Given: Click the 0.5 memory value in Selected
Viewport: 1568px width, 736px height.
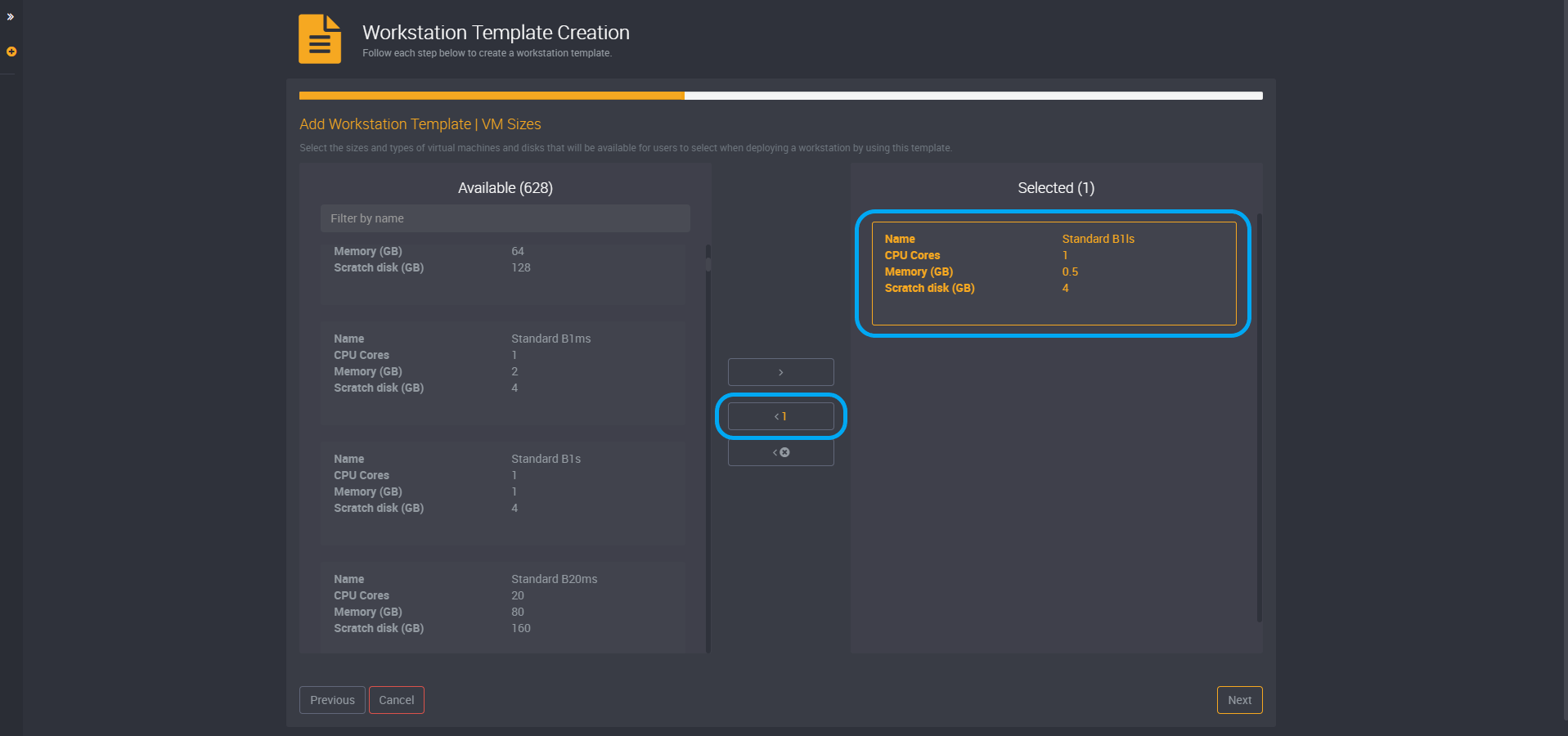Looking at the screenshot, I should [x=1070, y=272].
